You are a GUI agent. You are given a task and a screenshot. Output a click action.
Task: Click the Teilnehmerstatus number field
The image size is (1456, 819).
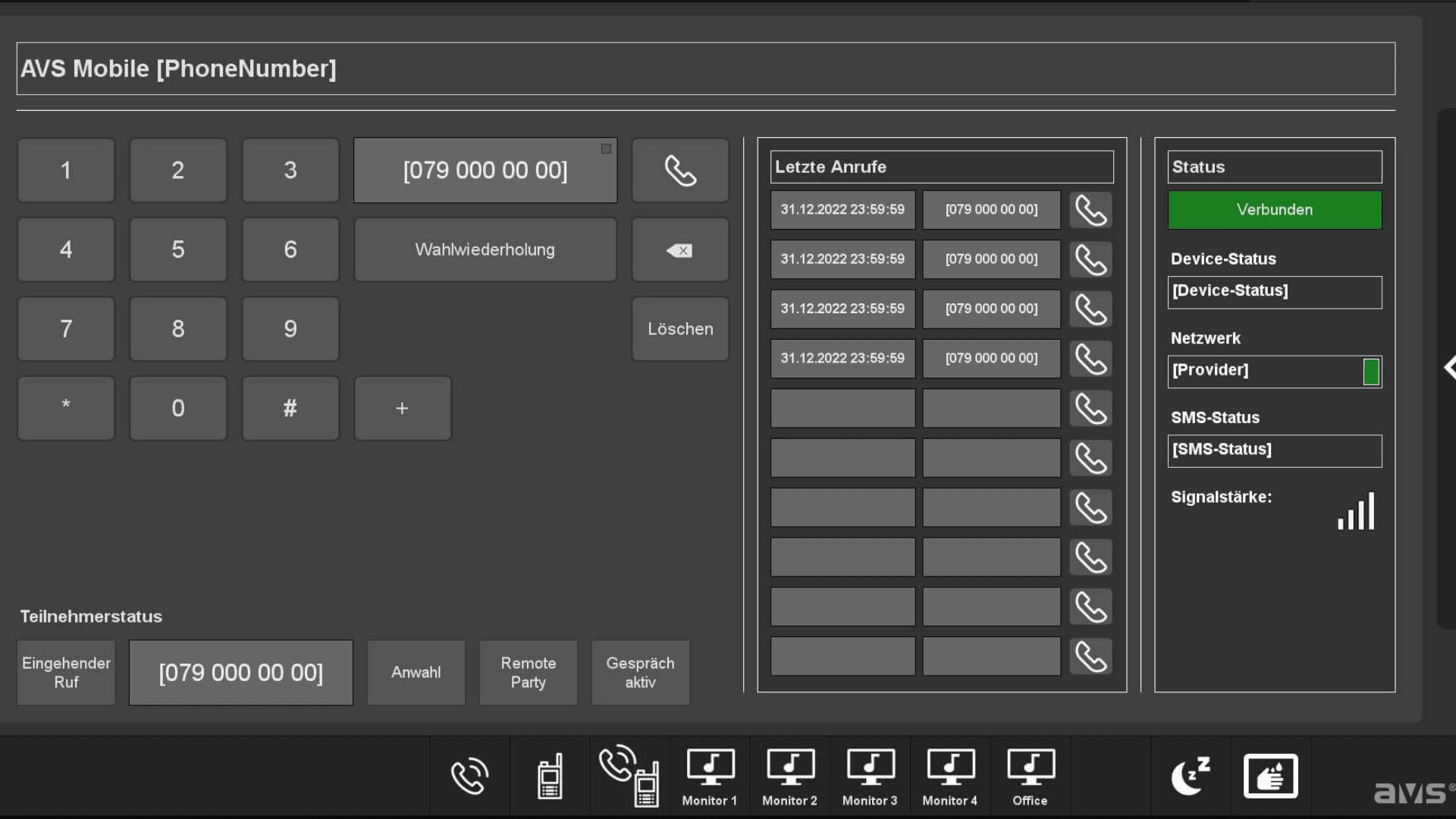click(x=241, y=673)
